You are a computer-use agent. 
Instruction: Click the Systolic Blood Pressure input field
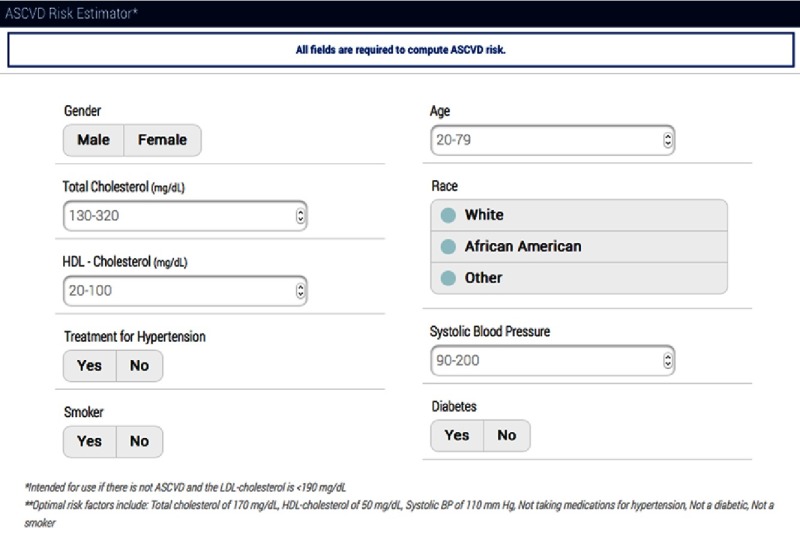point(545,360)
